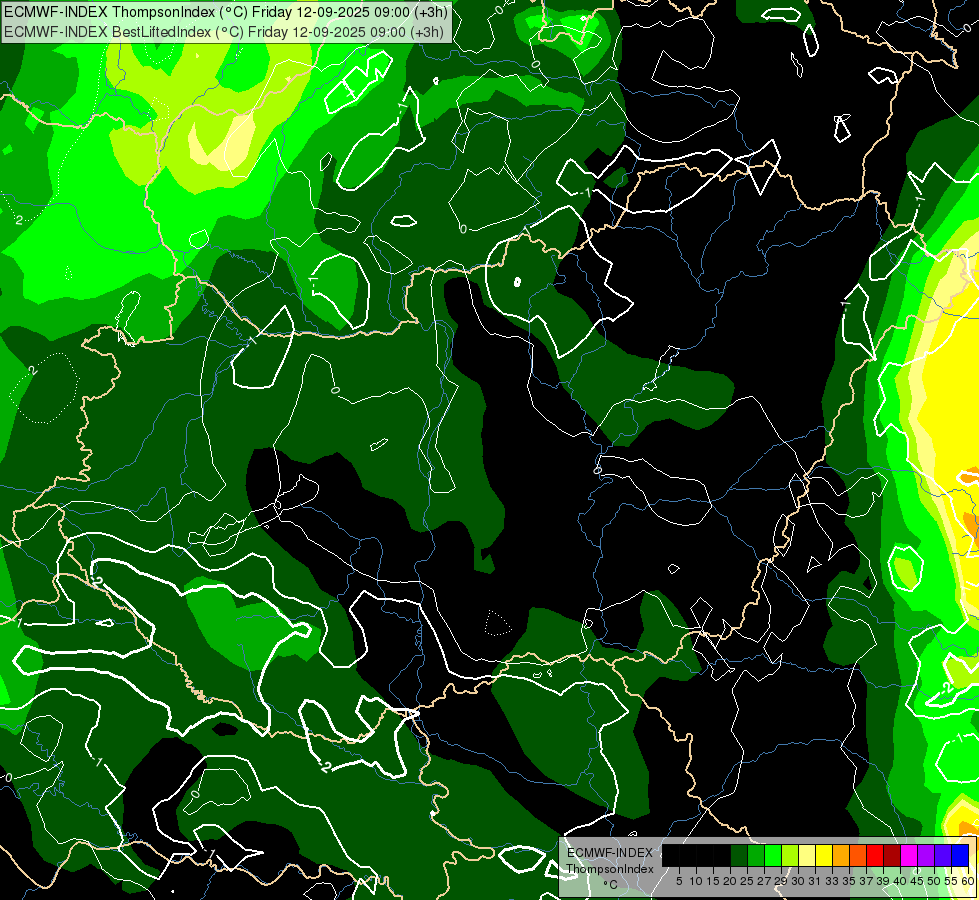Select the dark green 20-25 legend swatch
The width and height of the screenshot is (979, 900).
click(x=739, y=856)
